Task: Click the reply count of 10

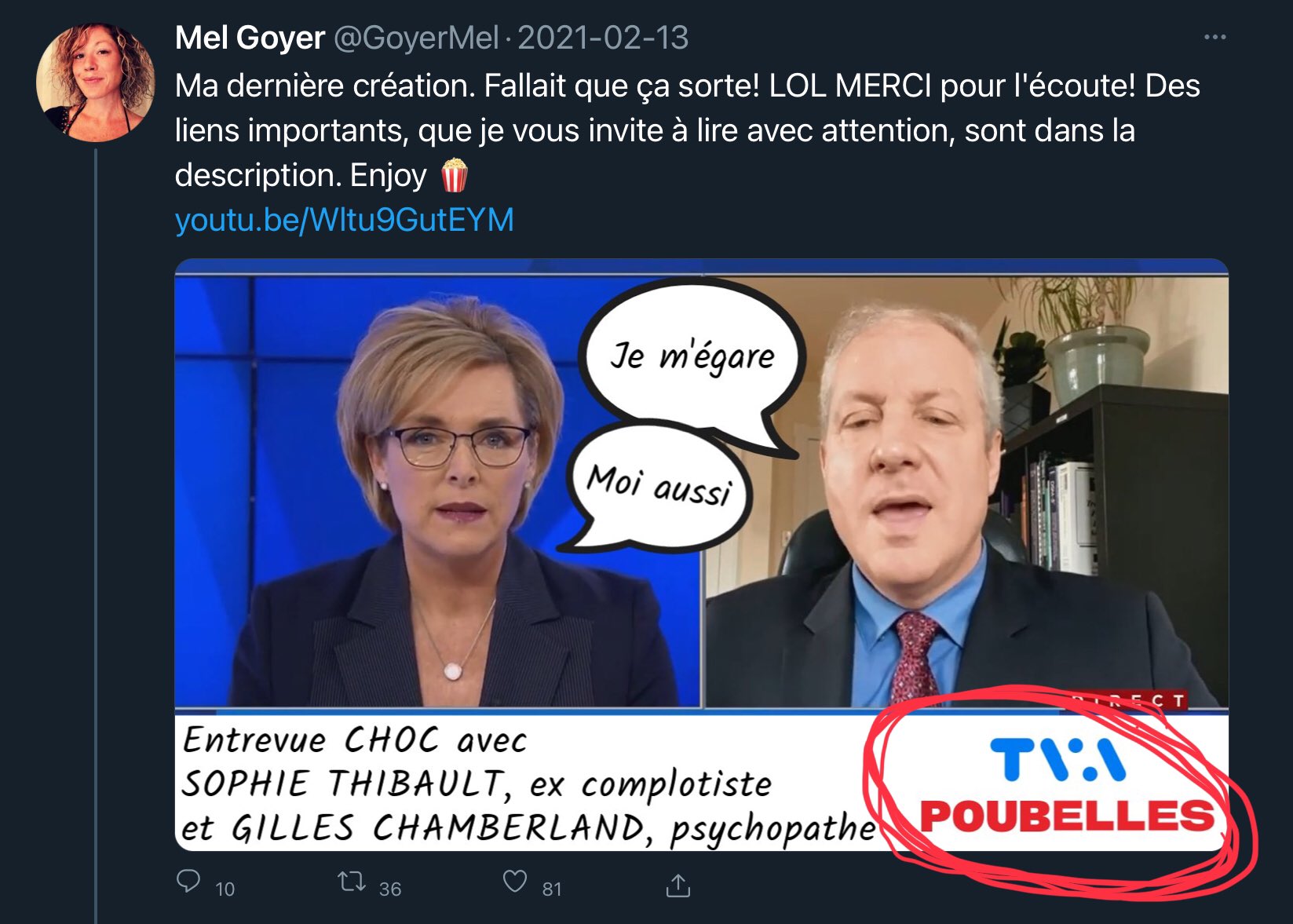Action: click(225, 889)
